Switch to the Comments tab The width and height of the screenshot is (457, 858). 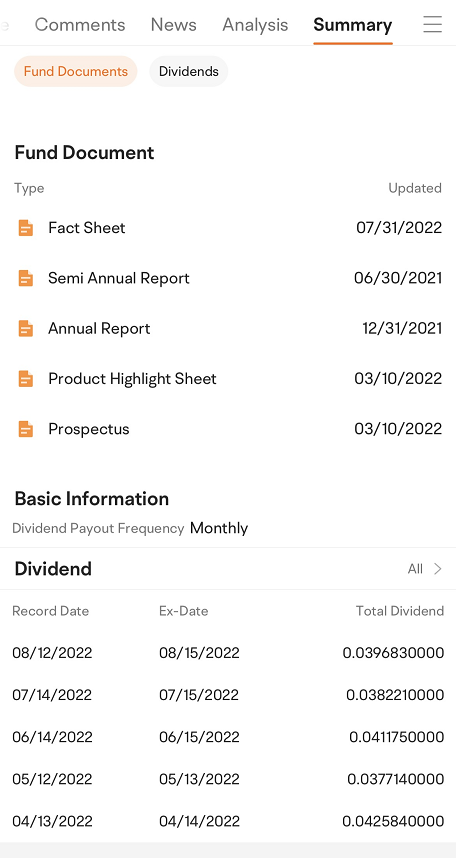tap(80, 25)
